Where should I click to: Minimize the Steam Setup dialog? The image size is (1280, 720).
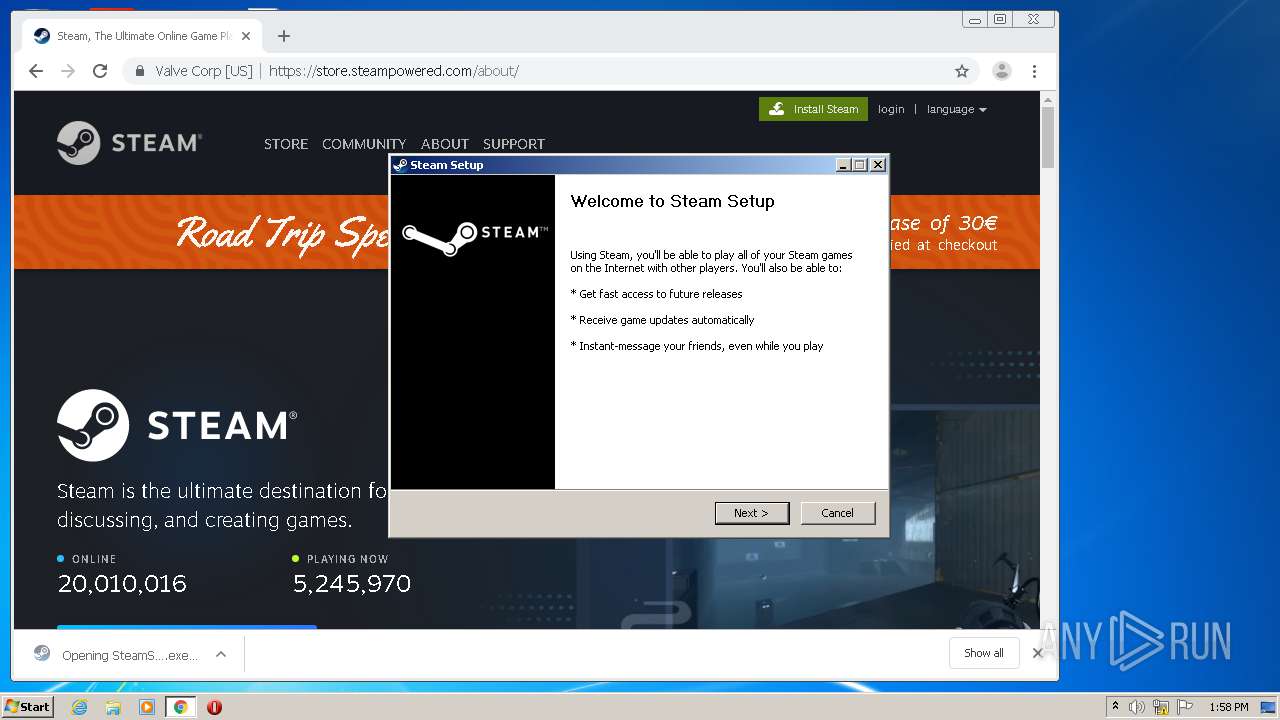[843, 165]
